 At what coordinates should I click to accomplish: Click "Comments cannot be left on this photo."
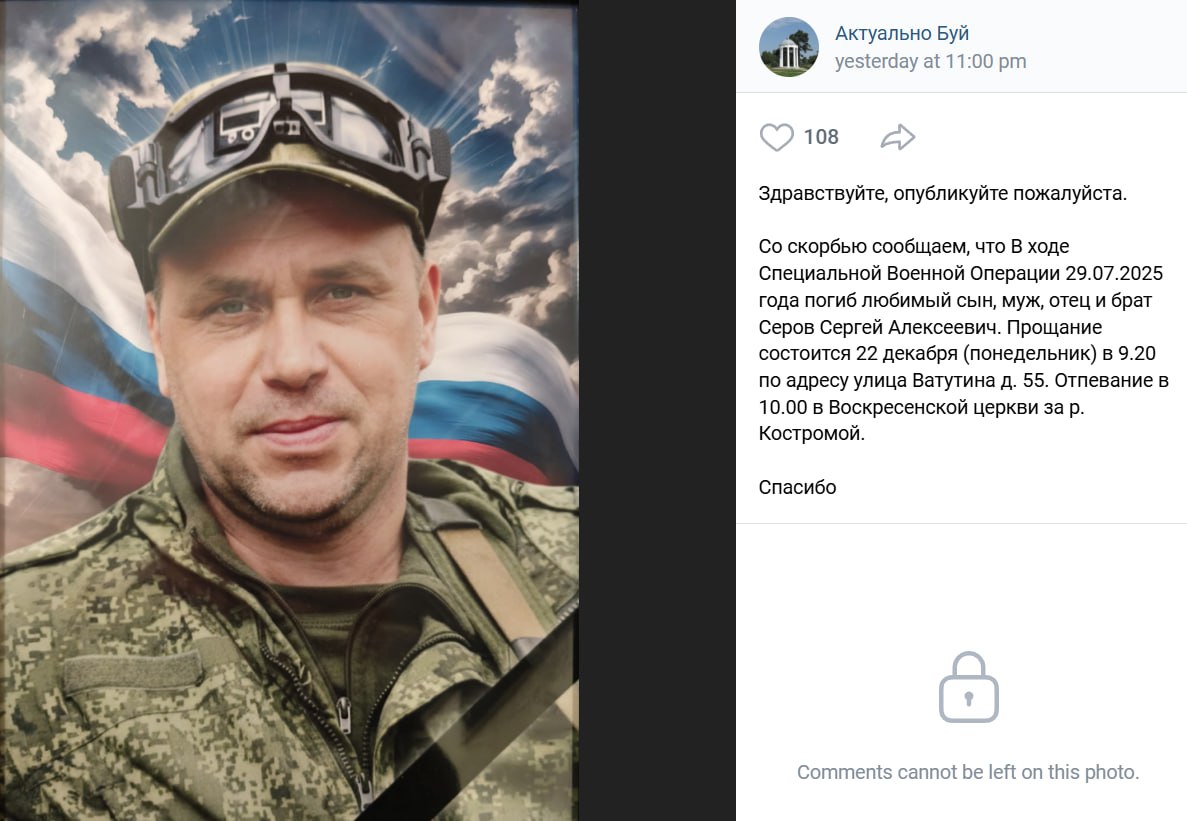point(968,772)
